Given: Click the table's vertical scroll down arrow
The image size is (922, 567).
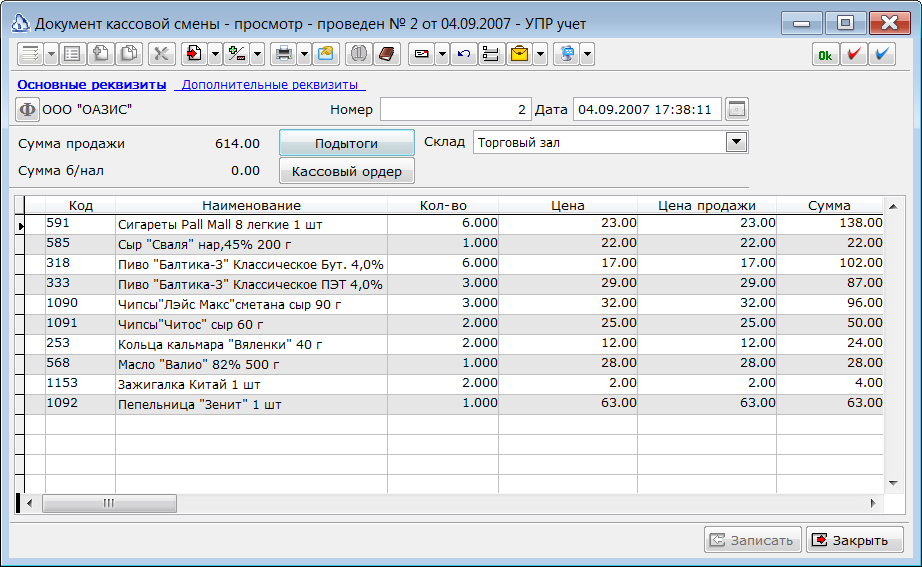Looking at the screenshot, I should (893, 483).
